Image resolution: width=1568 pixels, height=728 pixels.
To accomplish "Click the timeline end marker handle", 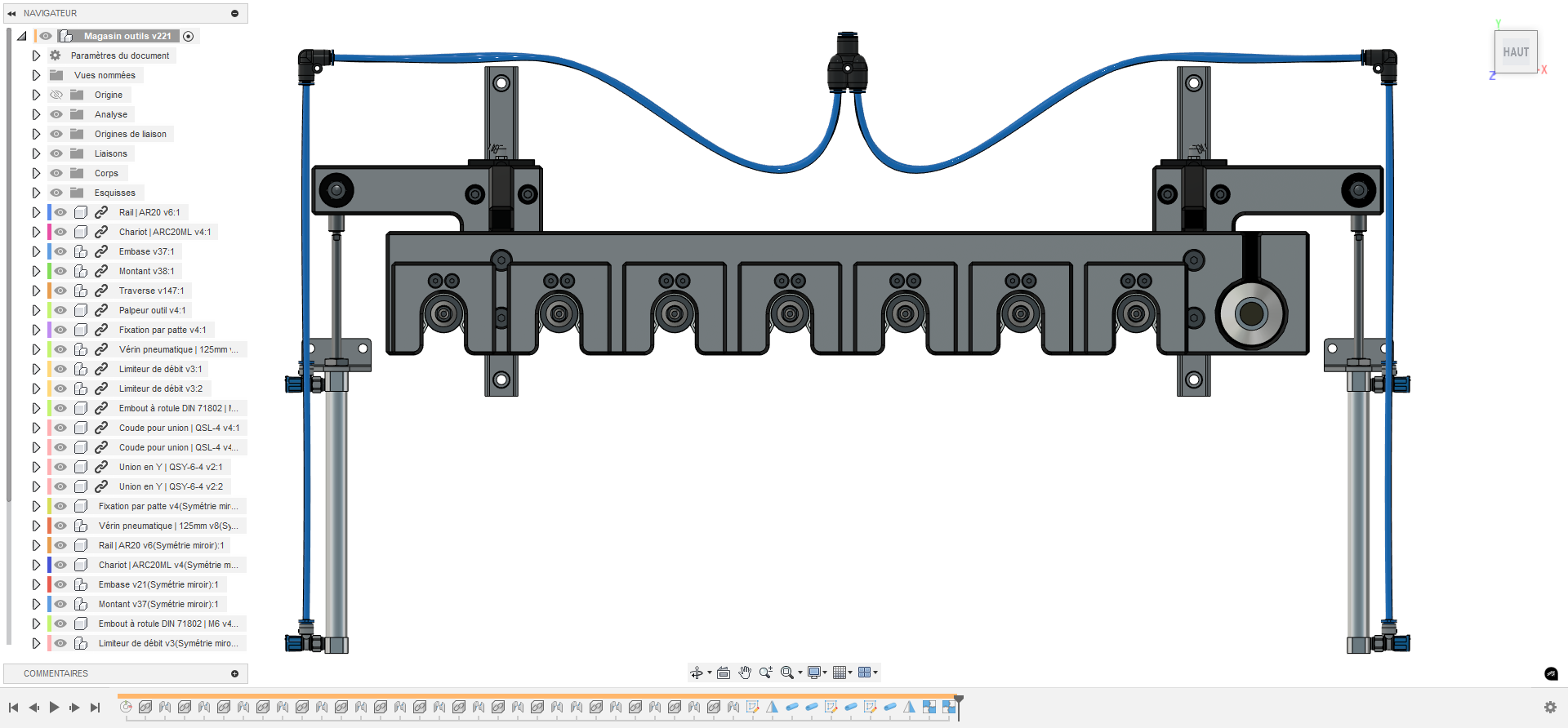I will (x=959, y=700).
